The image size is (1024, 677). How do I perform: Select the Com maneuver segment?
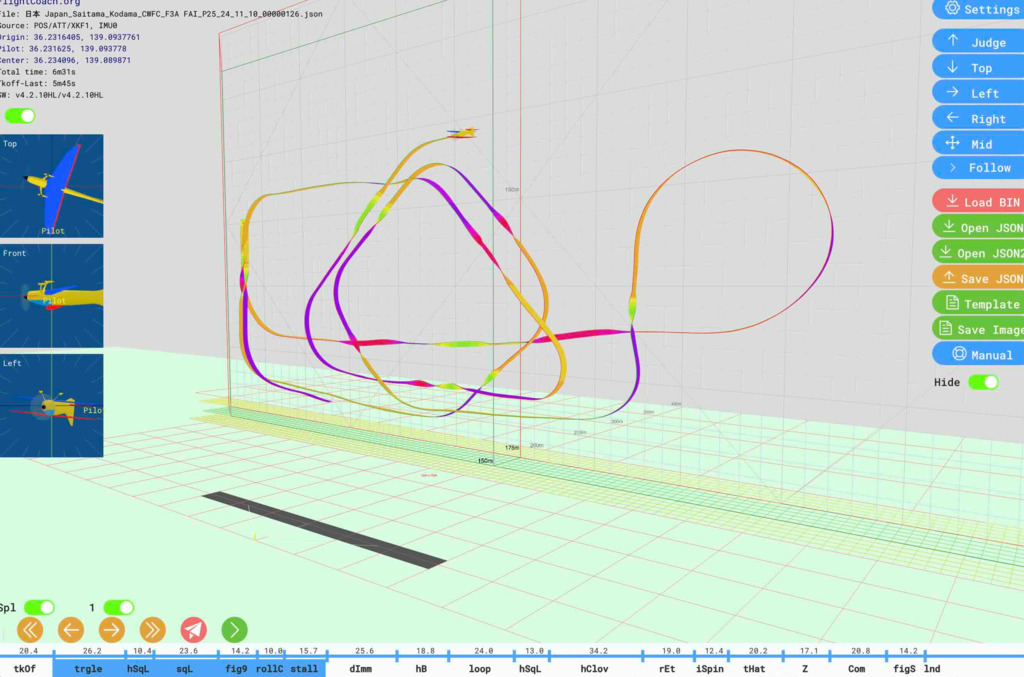click(x=857, y=668)
